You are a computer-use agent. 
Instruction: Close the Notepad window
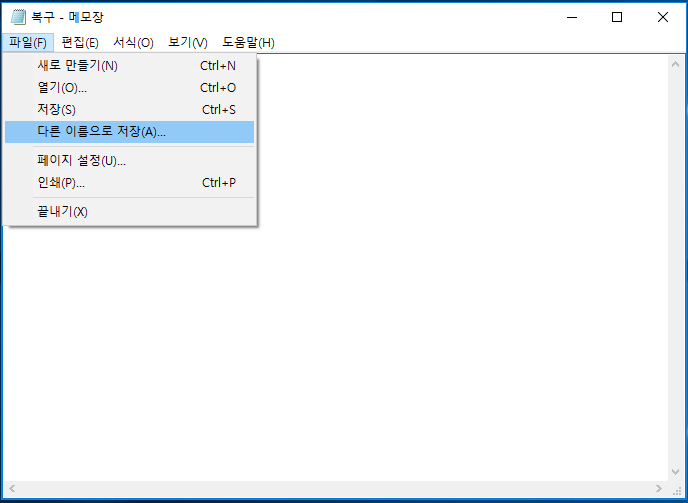(x=663, y=17)
